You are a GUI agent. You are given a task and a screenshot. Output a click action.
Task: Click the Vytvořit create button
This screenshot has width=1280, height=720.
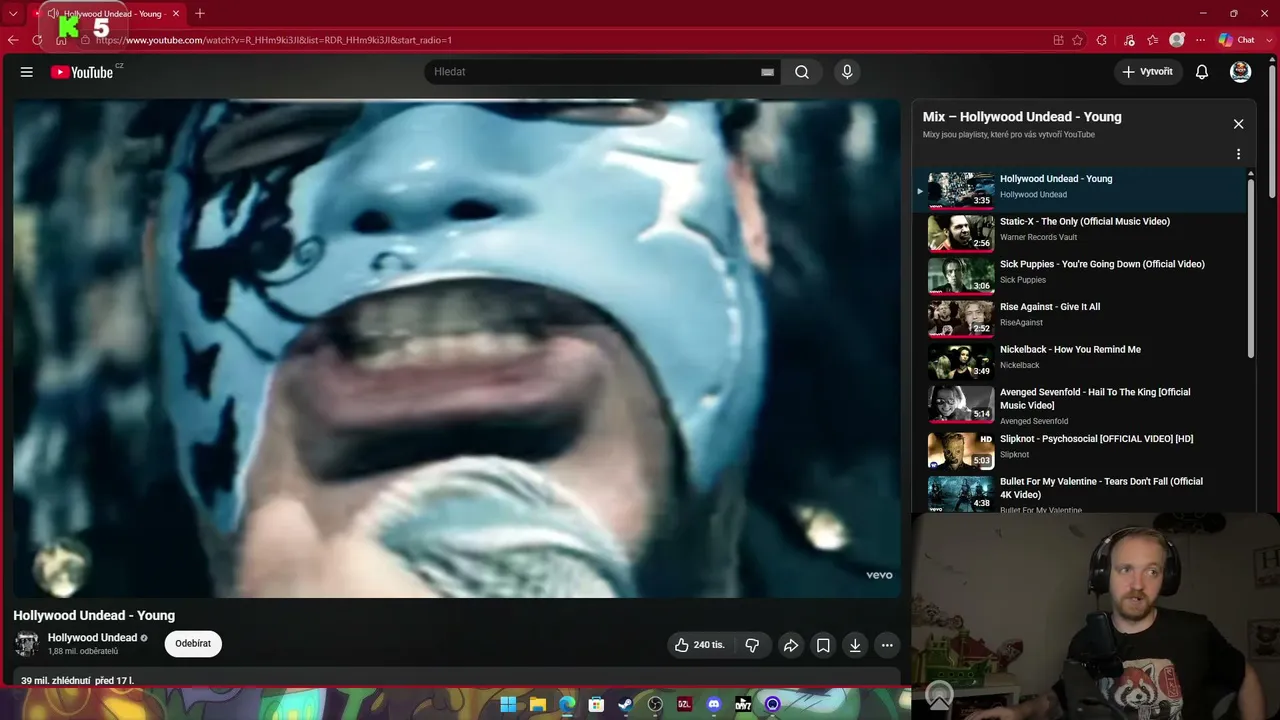pyautogui.click(x=1148, y=72)
